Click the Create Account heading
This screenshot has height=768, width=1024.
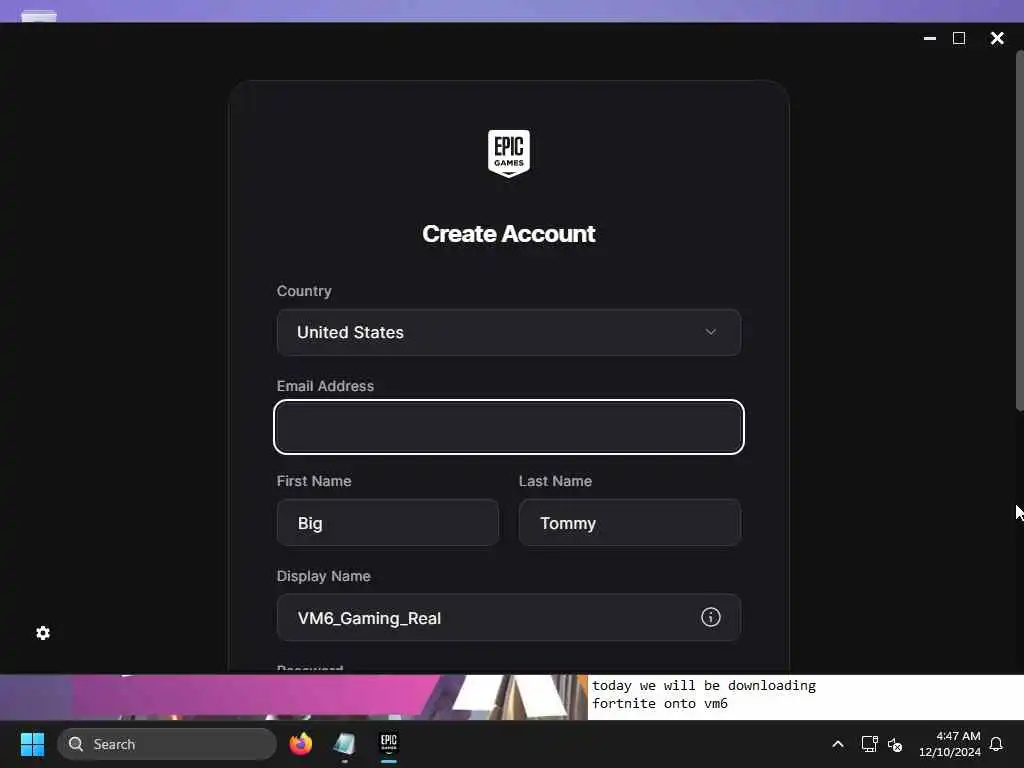(509, 234)
